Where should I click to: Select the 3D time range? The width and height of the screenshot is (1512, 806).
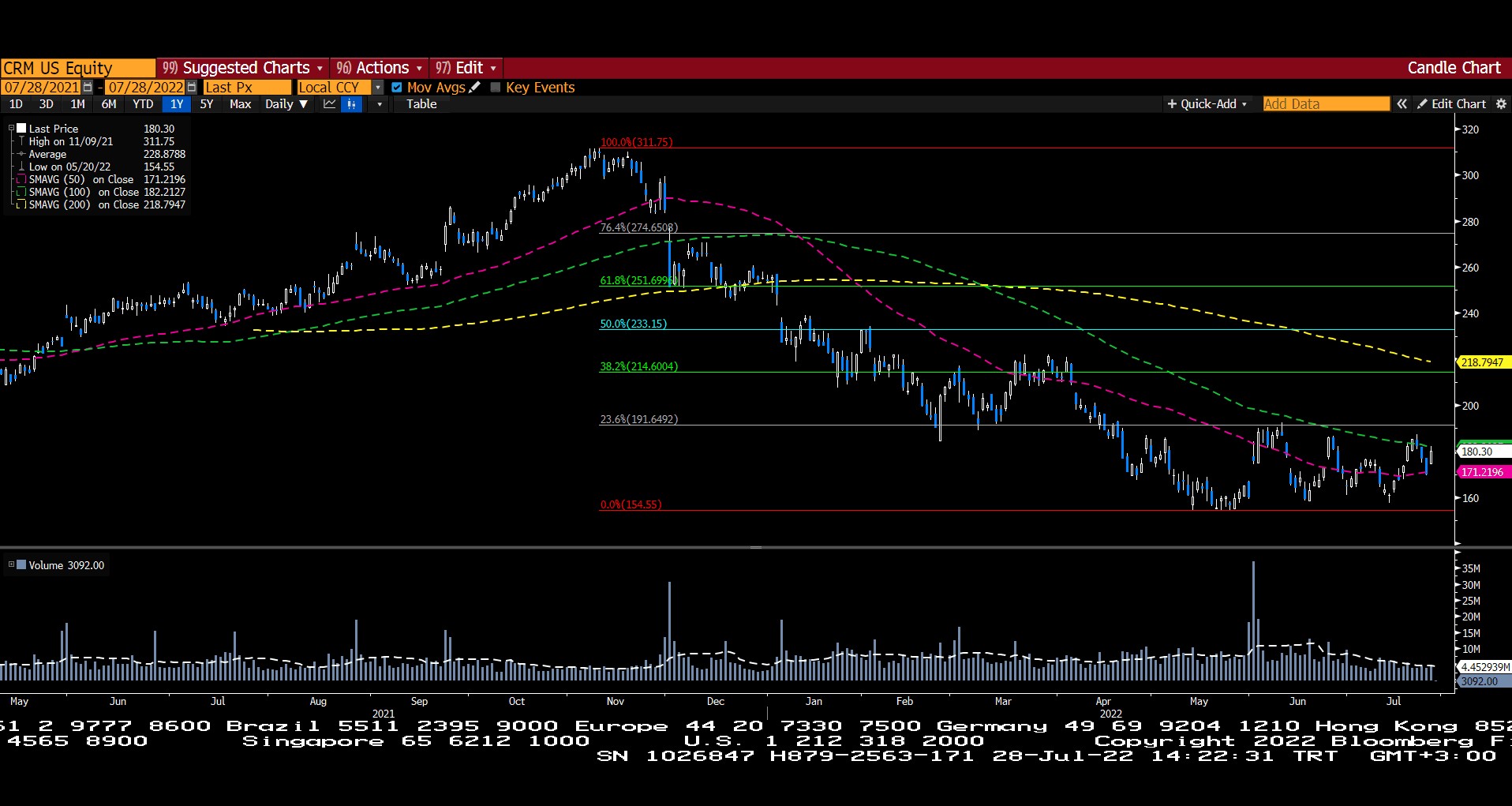pyautogui.click(x=47, y=104)
